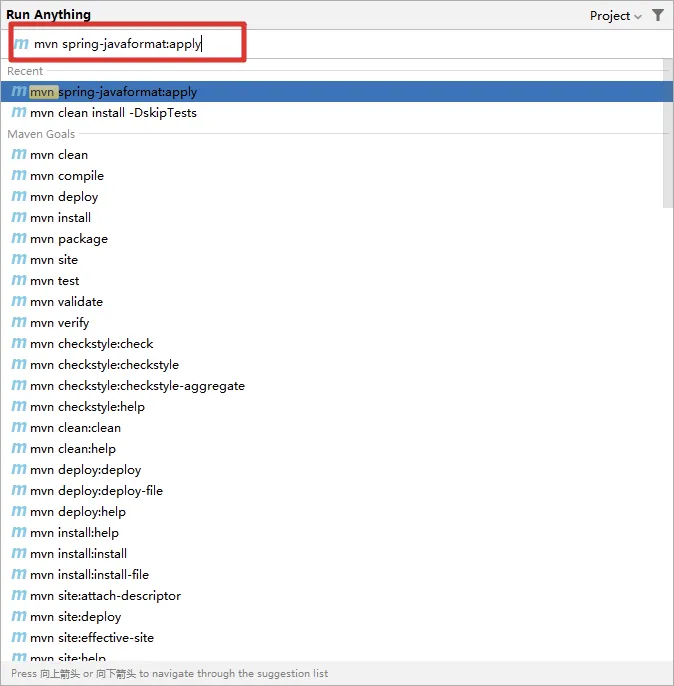Click Maven icon beside mvn site

point(19,259)
